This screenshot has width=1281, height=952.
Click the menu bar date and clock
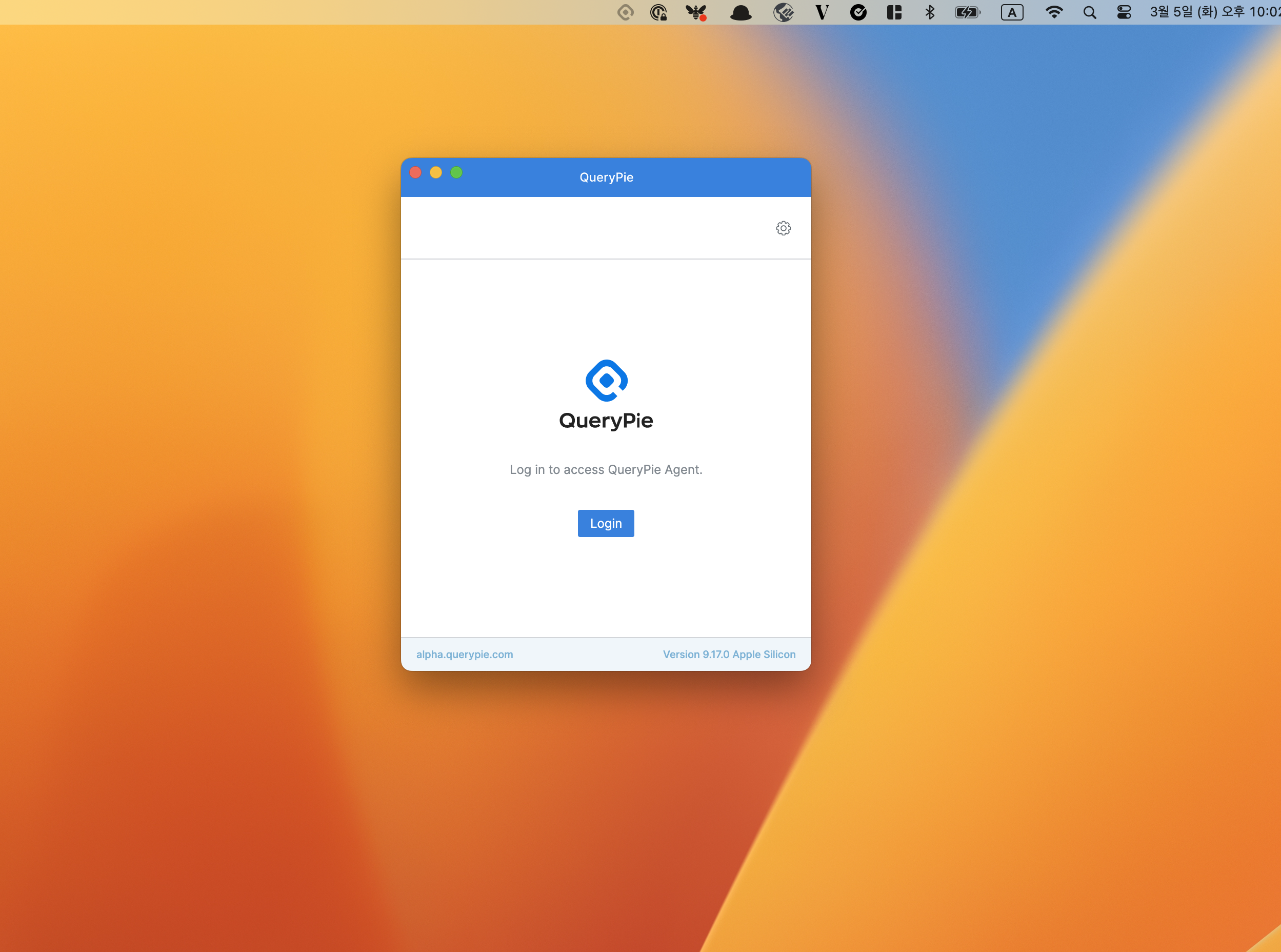coord(1214,12)
